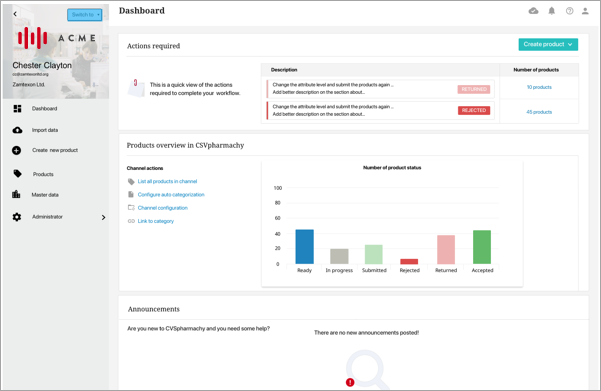Click the Master data icon
Image resolution: width=601 pixels, height=391 pixels.
16,194
